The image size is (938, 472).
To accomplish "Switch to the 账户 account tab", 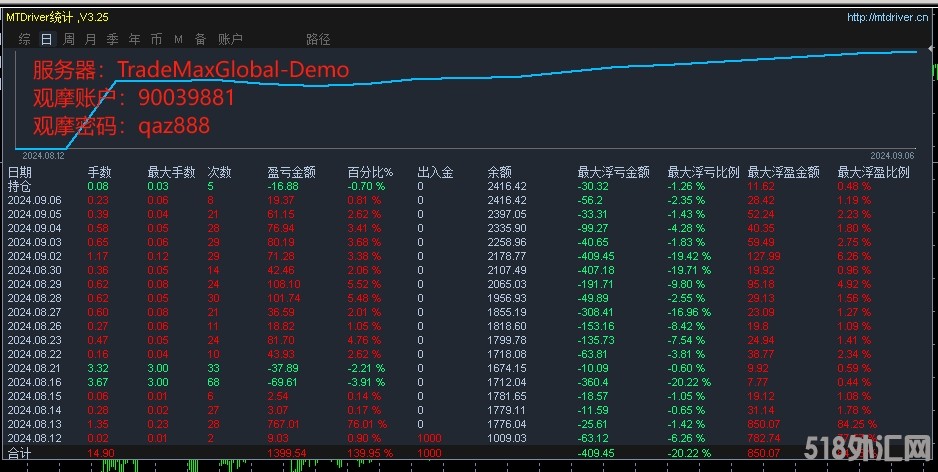I will tap(230, 39).
